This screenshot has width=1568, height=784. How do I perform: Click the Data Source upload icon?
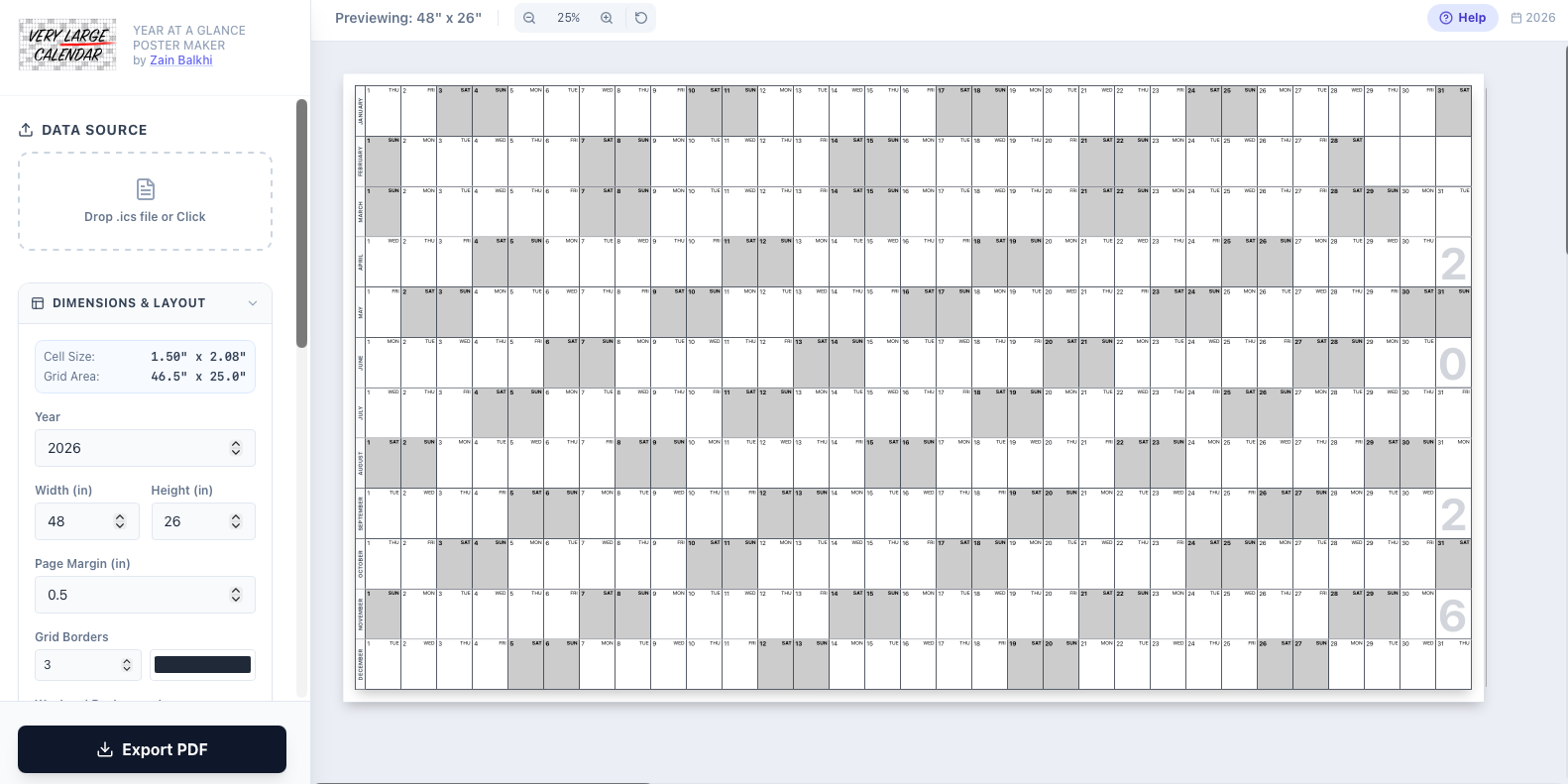(26, 130)
